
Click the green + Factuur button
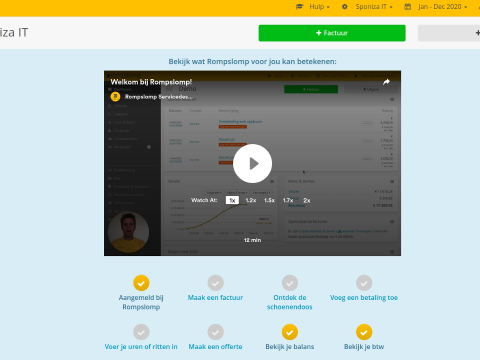332,33
